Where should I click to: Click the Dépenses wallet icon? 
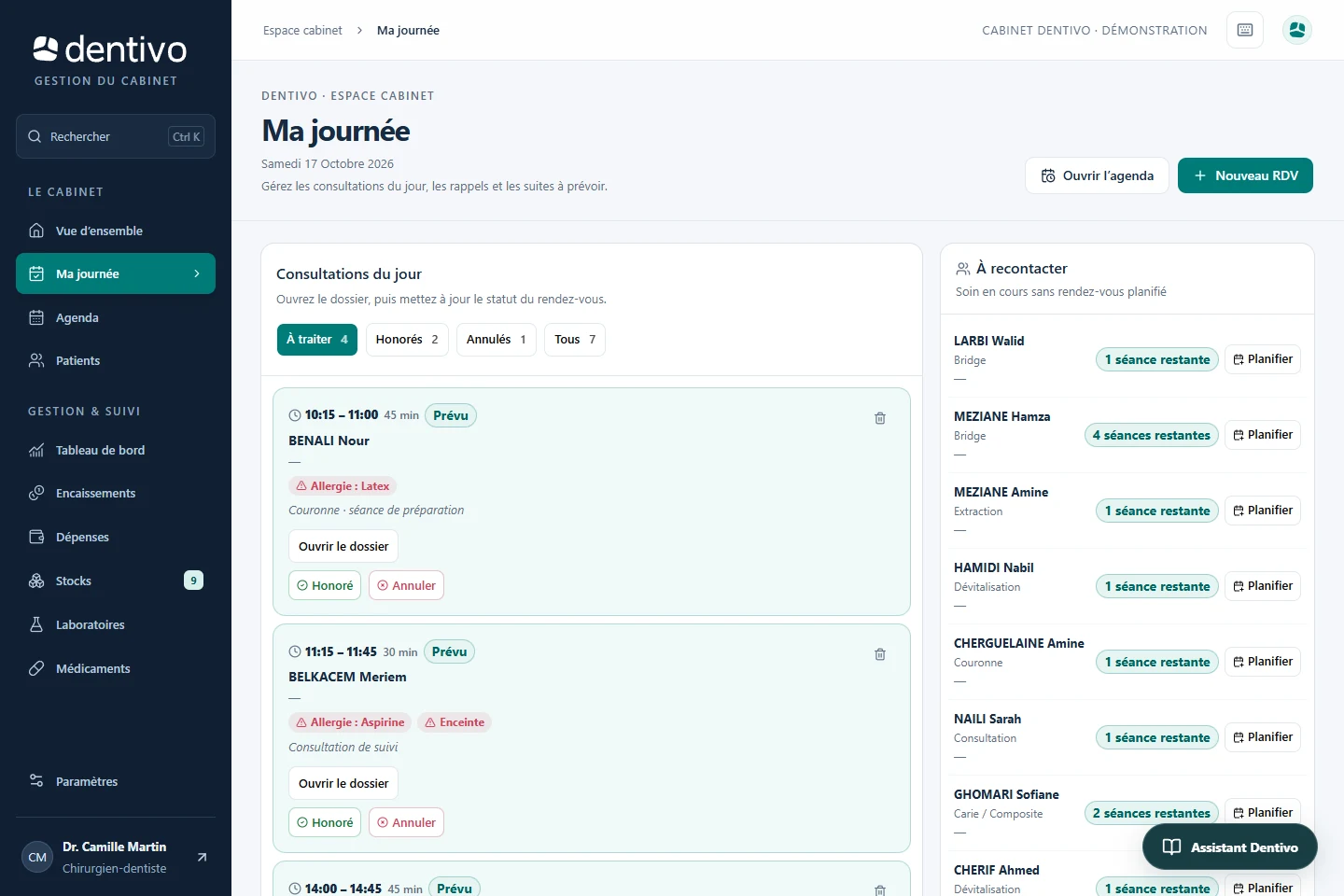[36, 537]
